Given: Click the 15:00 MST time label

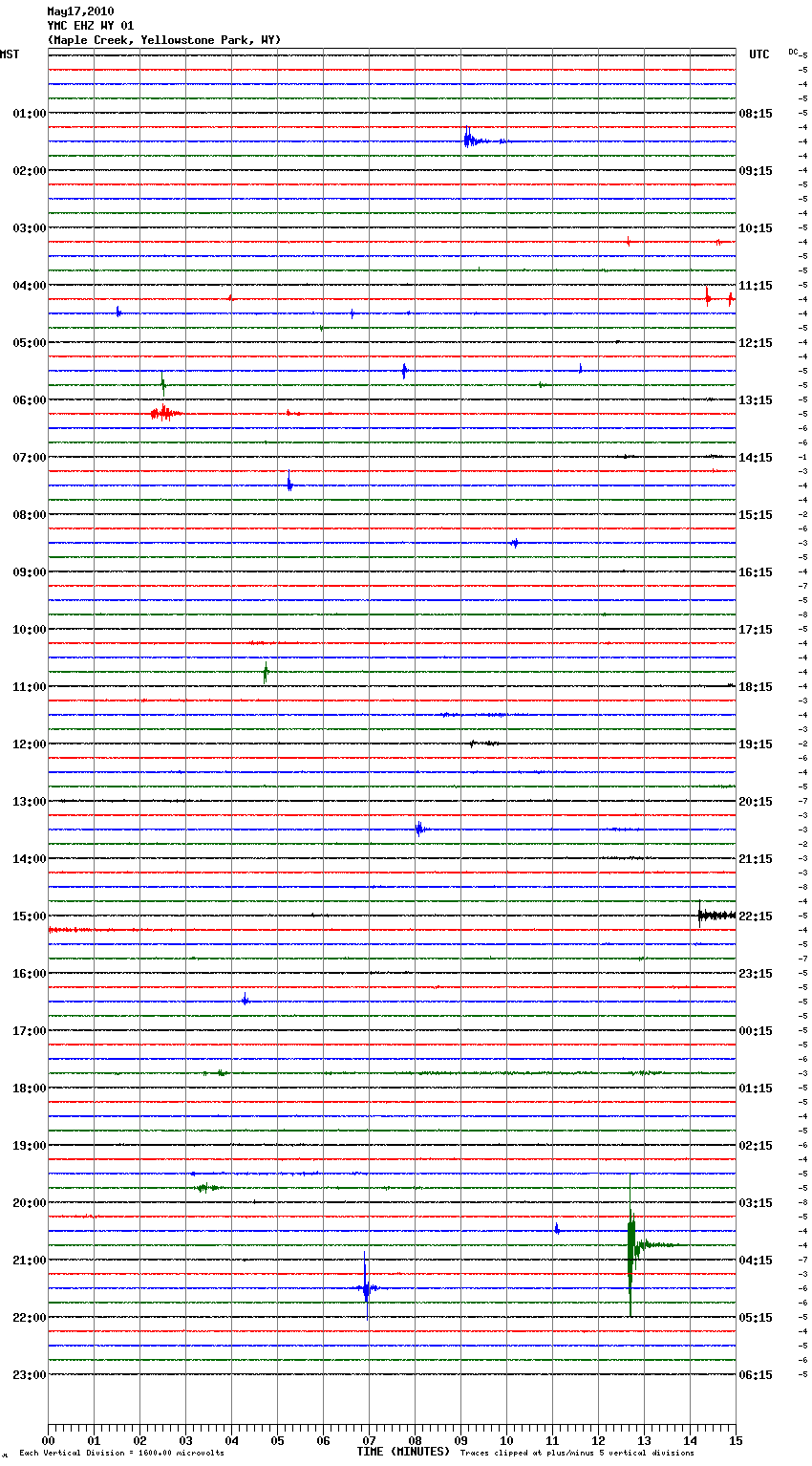Looking at the screenshot, I should (x=30, y=916).
